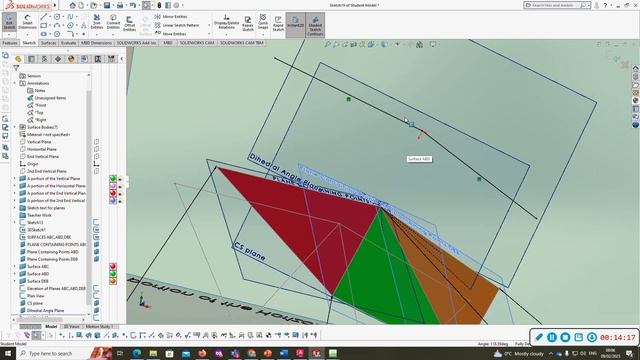The width and height of the screenshot is (640, 360).
Task: Open the FeatureManager design tree tab
Action: coord(18,59)
